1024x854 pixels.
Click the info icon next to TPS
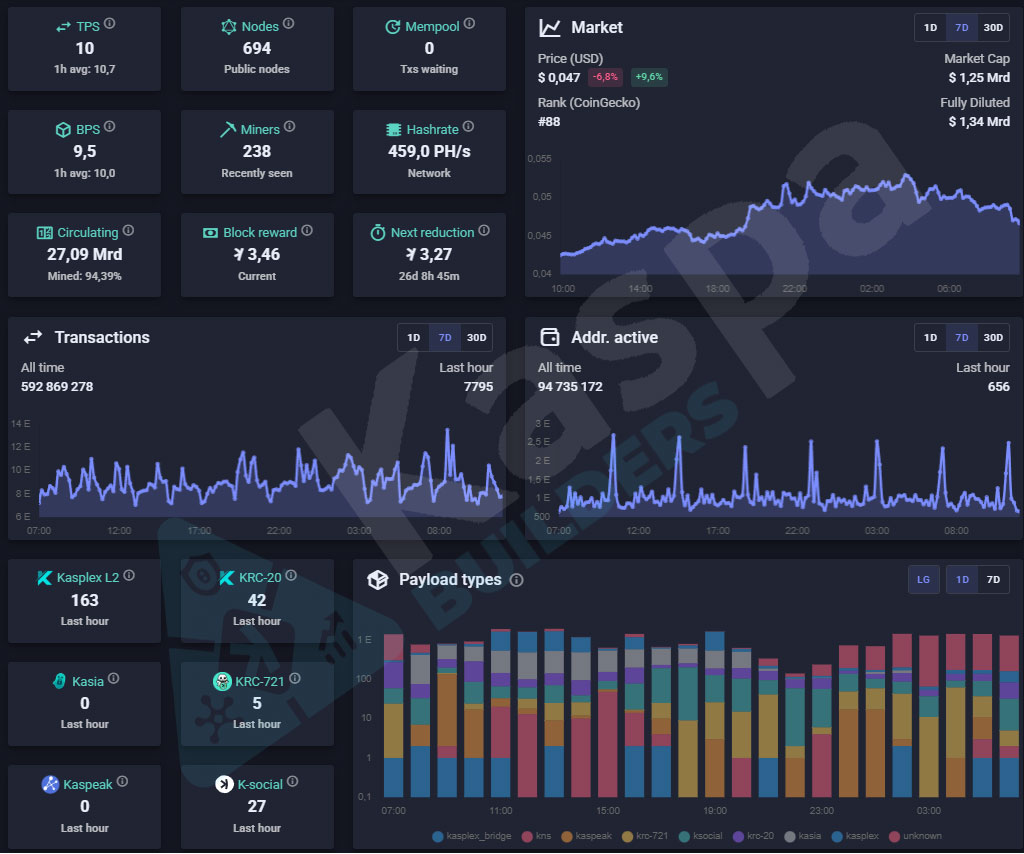point(110,24)
